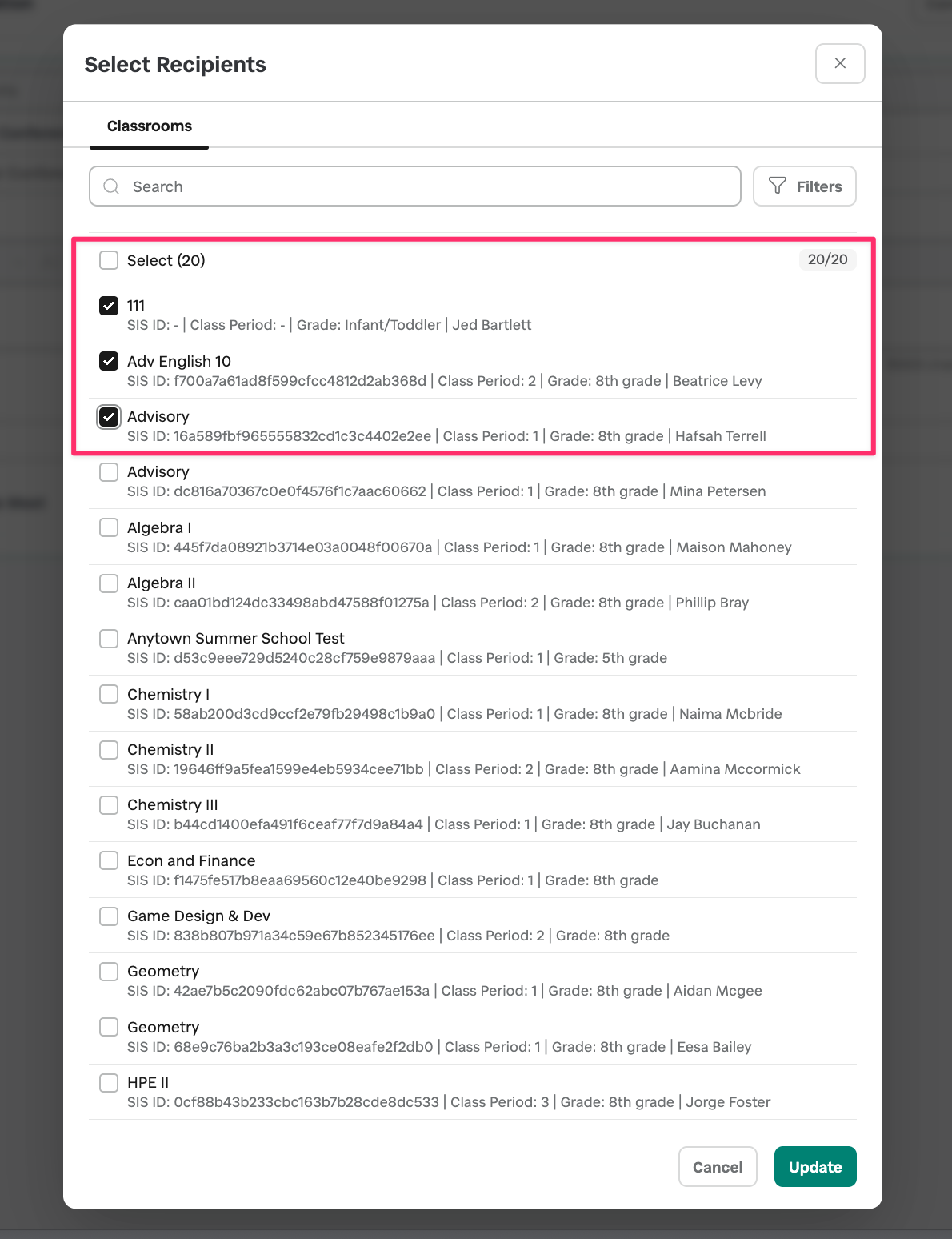The height and width of the screenshot is (1239, 952).
Task: Close the Select Recipients dialog
Action: [840, 63]
